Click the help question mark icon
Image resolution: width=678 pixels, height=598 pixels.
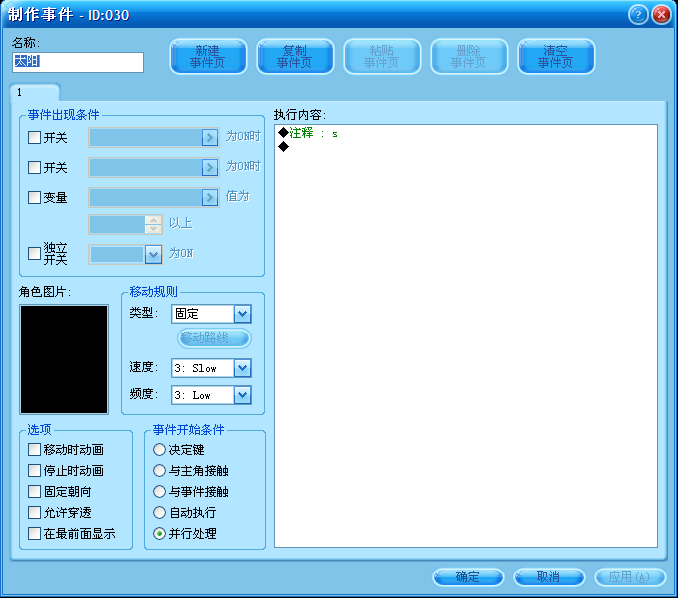coord(638,15)
